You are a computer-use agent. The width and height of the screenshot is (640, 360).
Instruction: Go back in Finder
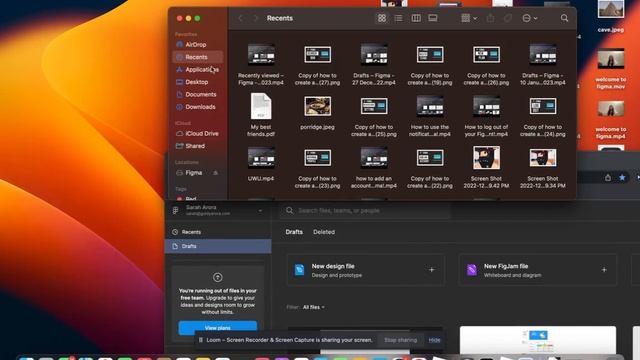tap(240, 18)
